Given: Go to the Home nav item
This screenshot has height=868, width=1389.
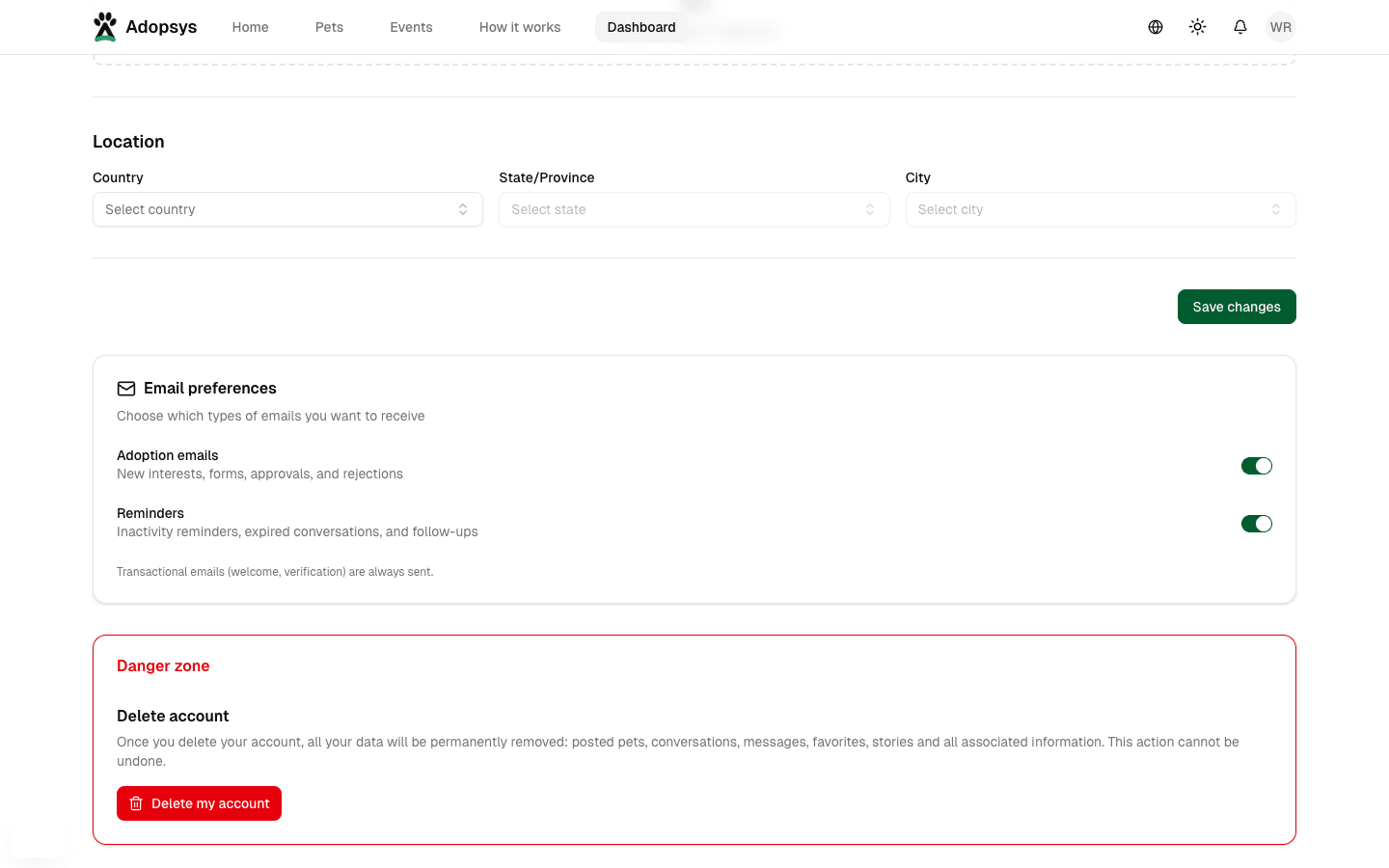Looking at the screenshot, I should pos(250,27).
